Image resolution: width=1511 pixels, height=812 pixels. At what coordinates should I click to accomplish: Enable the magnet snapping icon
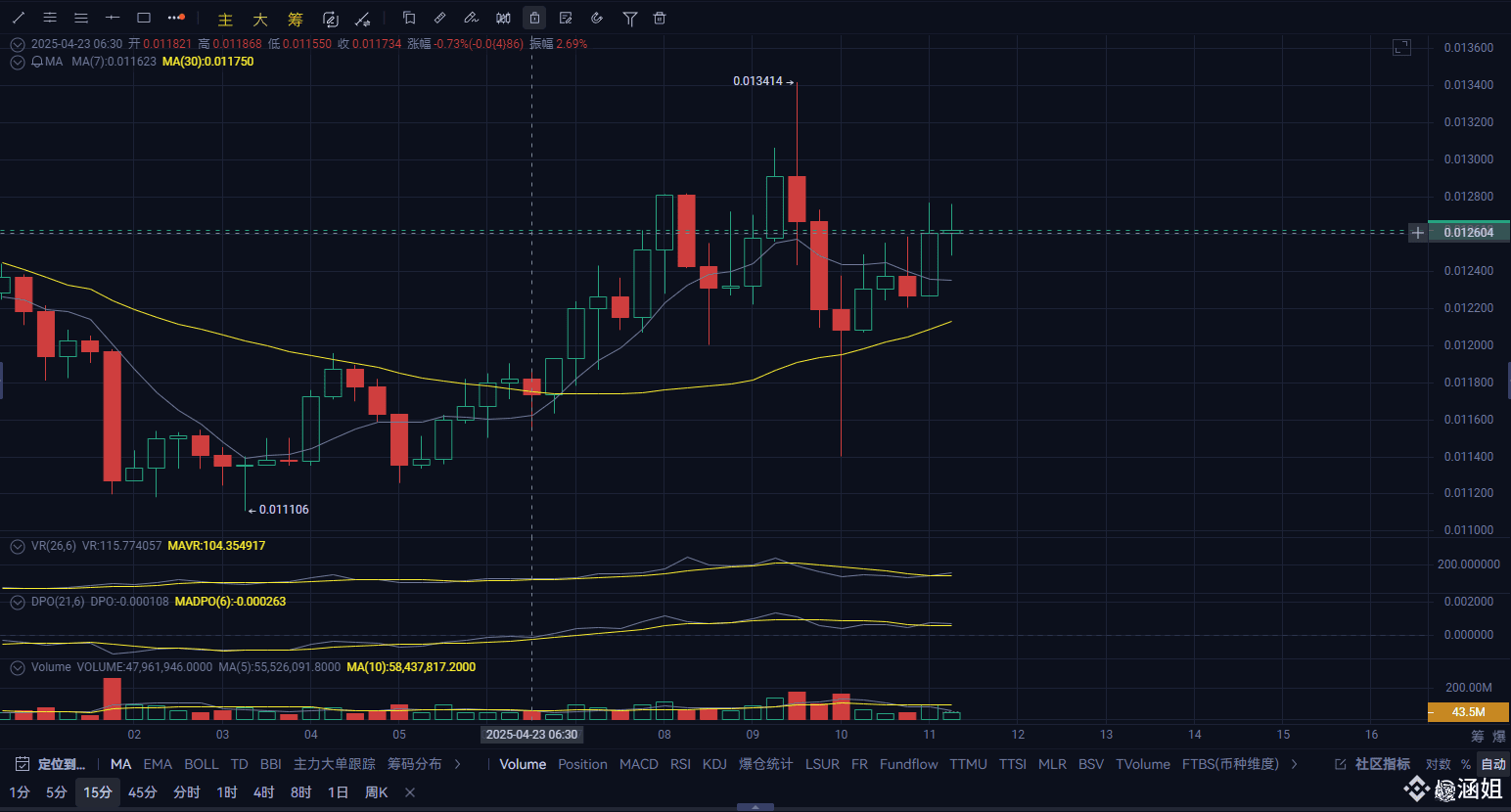click(x=597, y=18)
